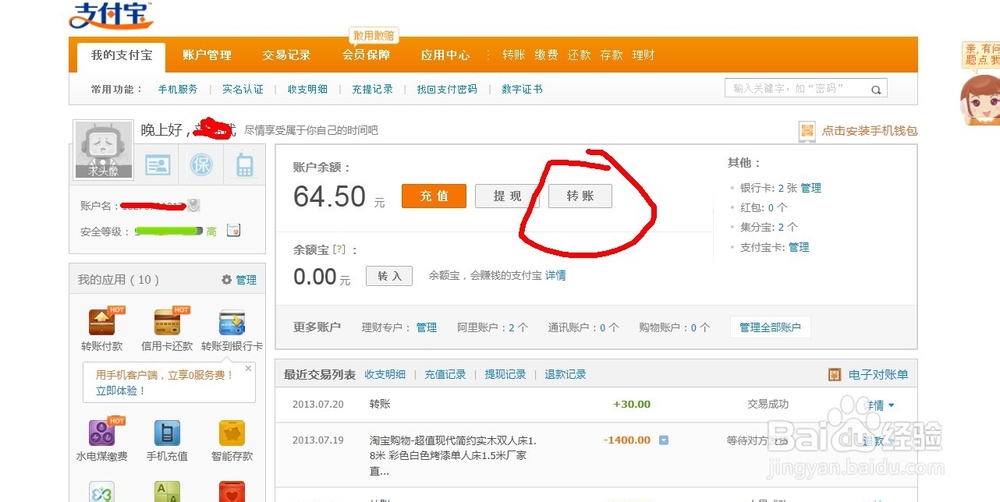This screenshot has height=502, width=1000.
Task: Open 充提记录 quick link
Action: coord(372,89)
